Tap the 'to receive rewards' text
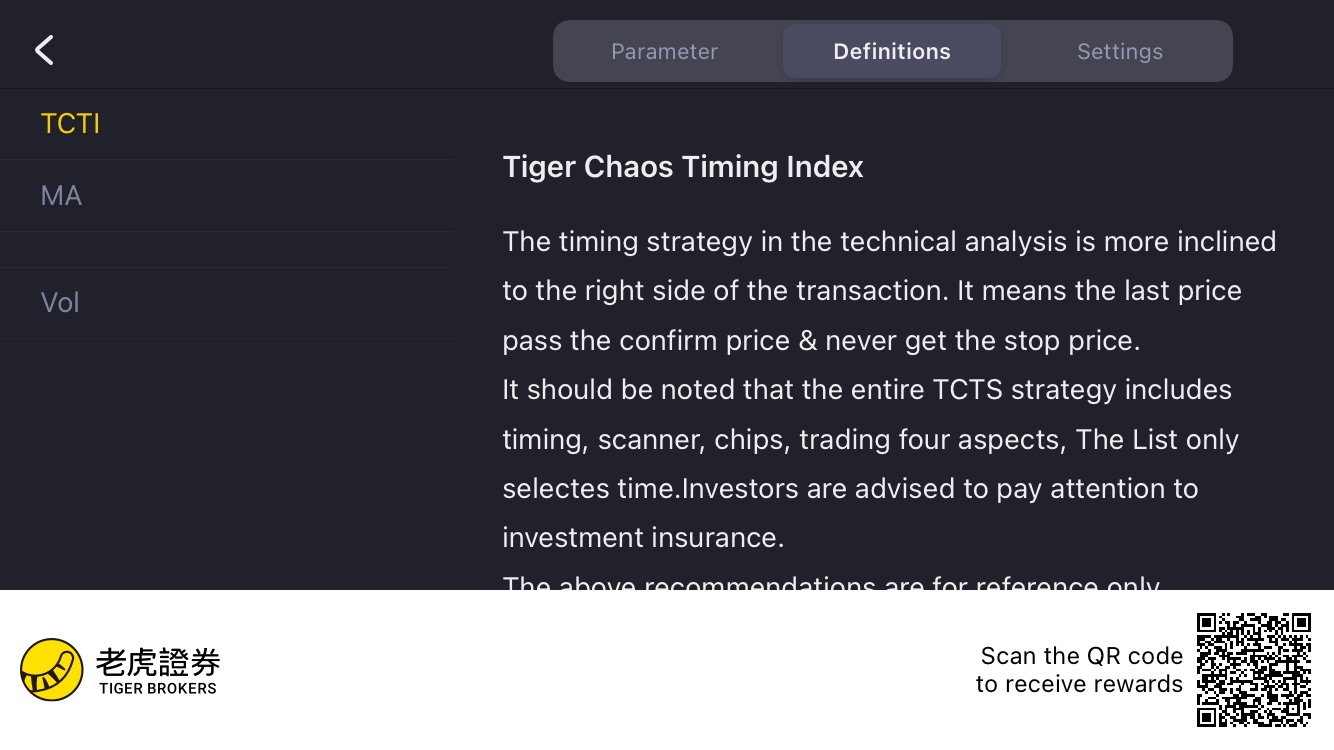The width and height of the screenshot is (1334, 750). pyautogui.click(x=1079, y=684)
